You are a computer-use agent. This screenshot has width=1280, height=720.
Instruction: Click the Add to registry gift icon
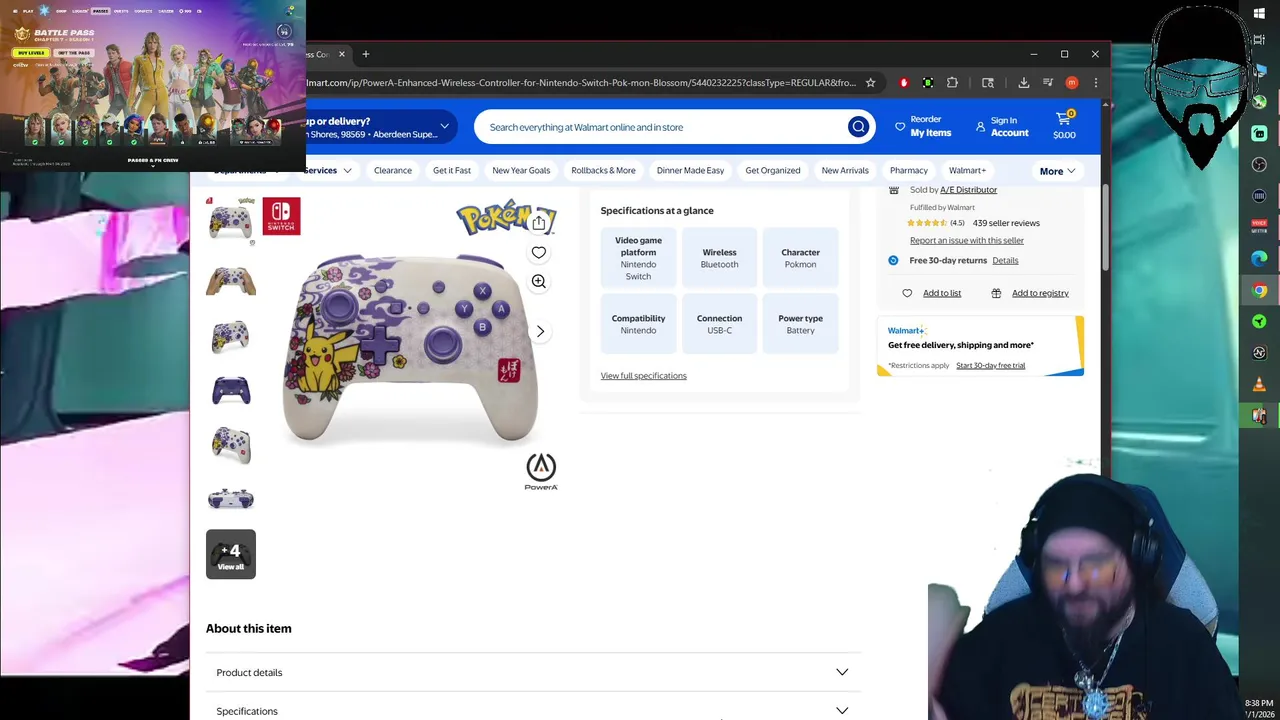(996, 293)
